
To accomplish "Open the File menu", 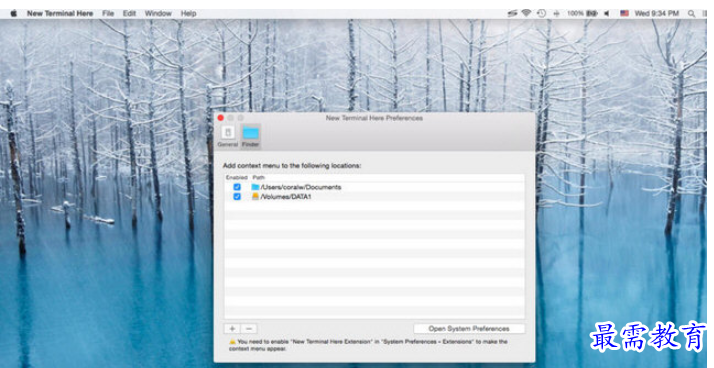I will [x=108, y=14].
